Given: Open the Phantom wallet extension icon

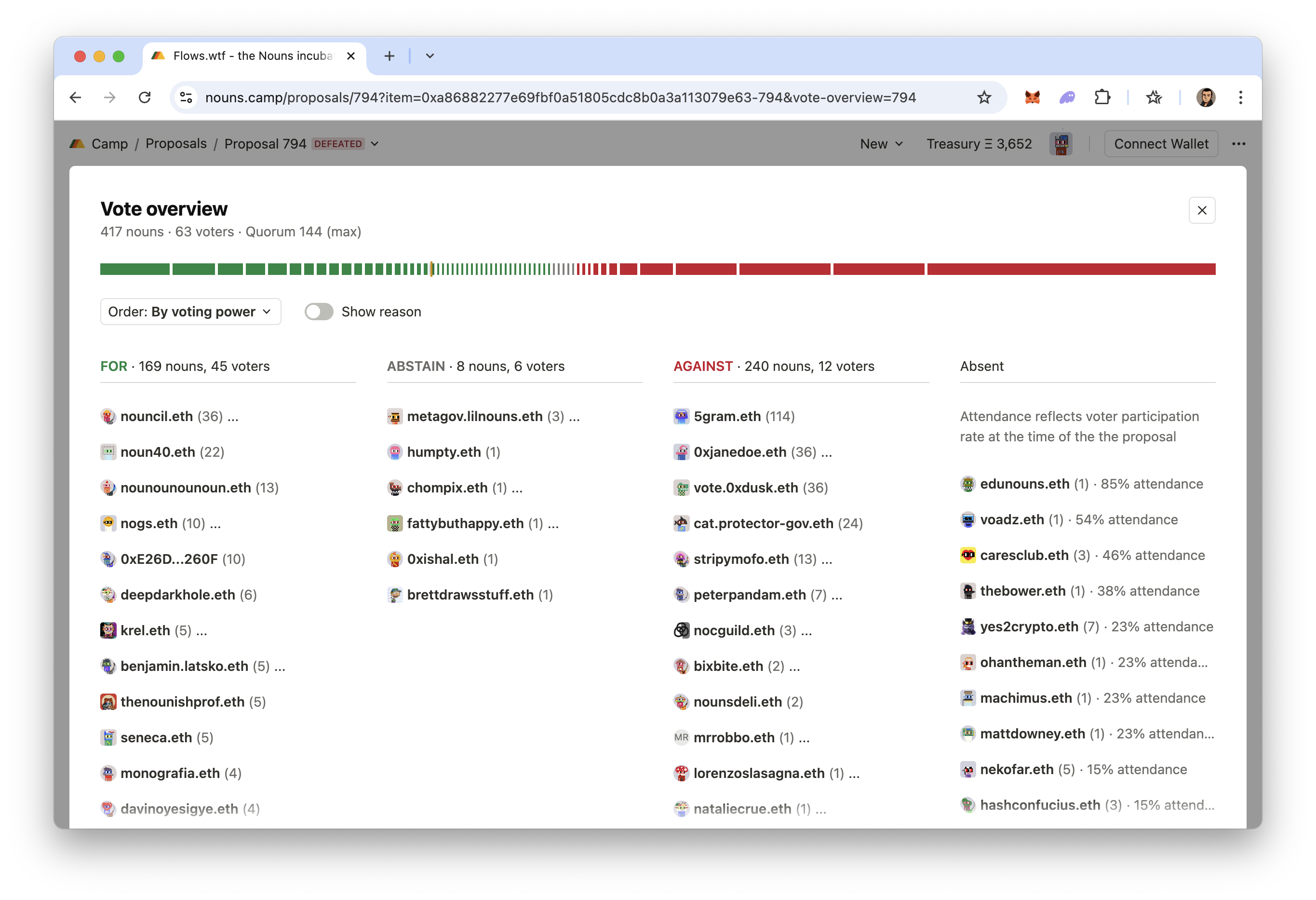Looking at the screenshot, I should coord(1067,97).
